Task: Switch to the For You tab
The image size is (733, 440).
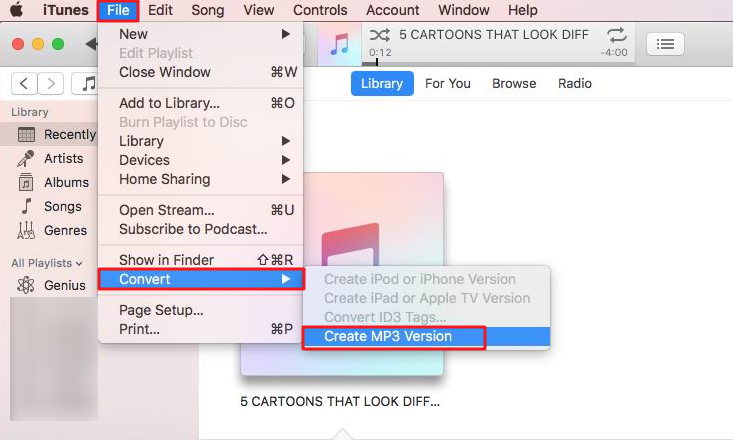Action: point(447,84)
